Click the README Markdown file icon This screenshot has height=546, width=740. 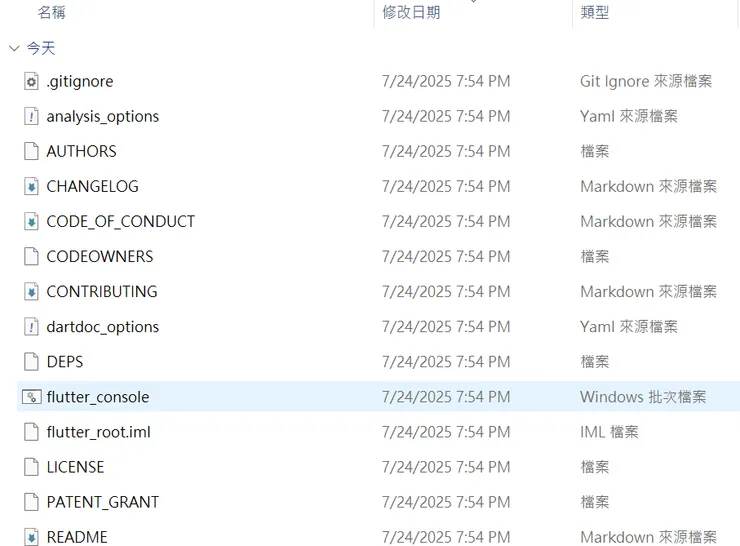31,537
